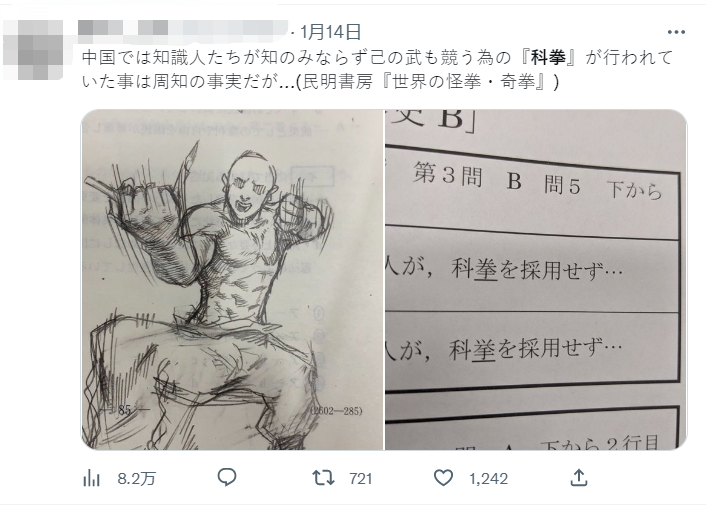Viewport: 706px width, 505px height.
Task: Open the three-dot more options menu
Action: coord(676,32)
